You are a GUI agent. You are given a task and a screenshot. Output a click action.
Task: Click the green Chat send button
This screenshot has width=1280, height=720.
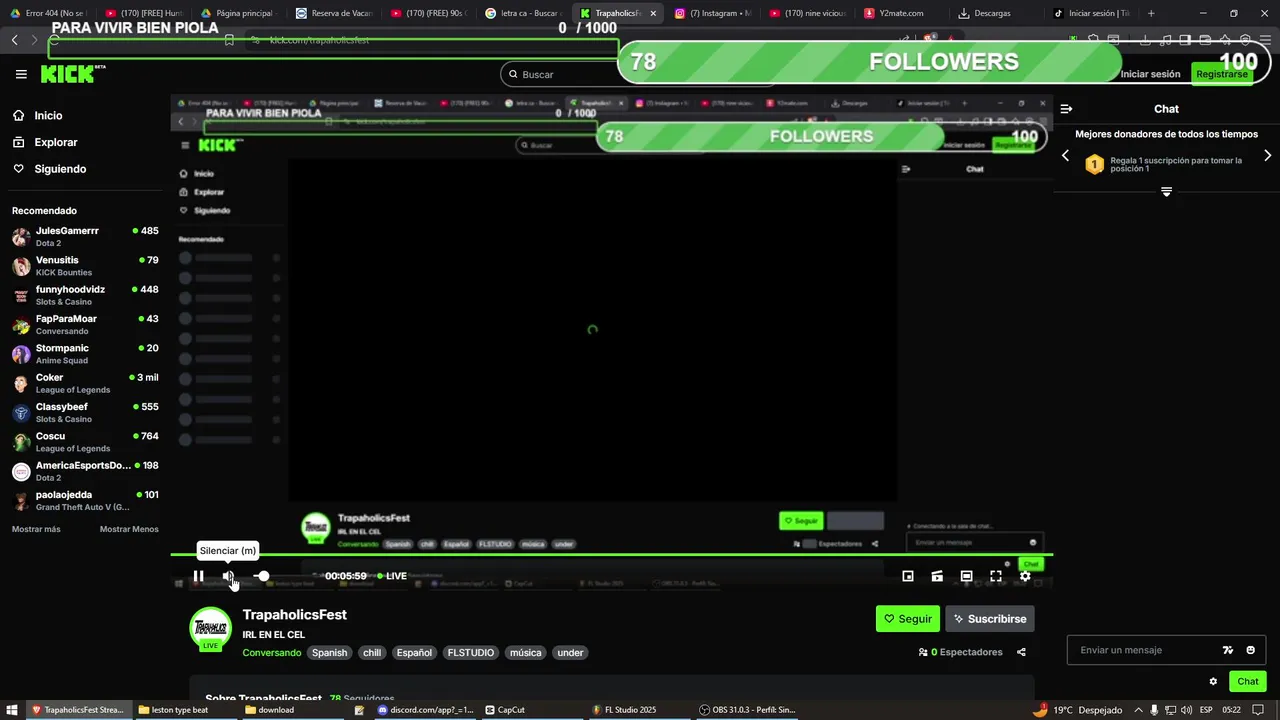1248,681
